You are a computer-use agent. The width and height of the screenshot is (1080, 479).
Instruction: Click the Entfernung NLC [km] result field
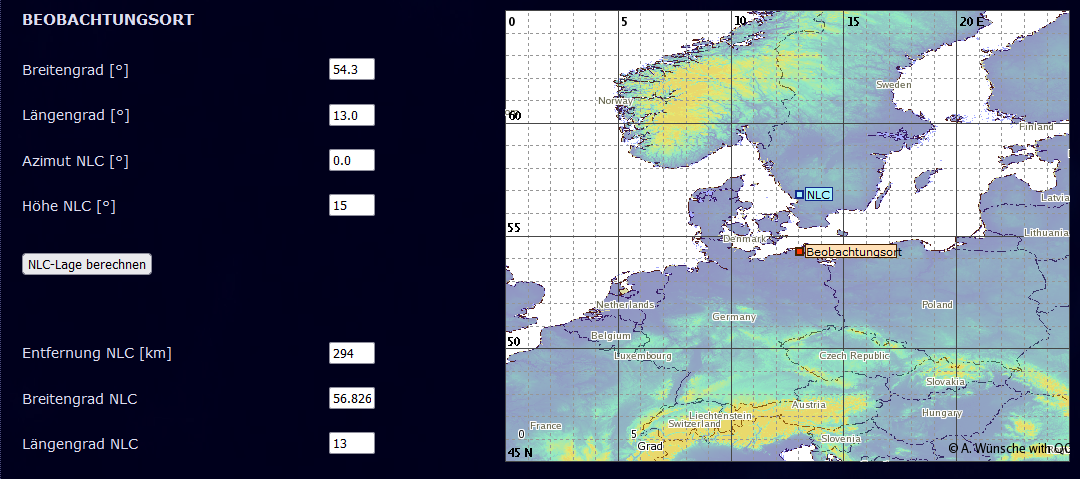point(351,353)
